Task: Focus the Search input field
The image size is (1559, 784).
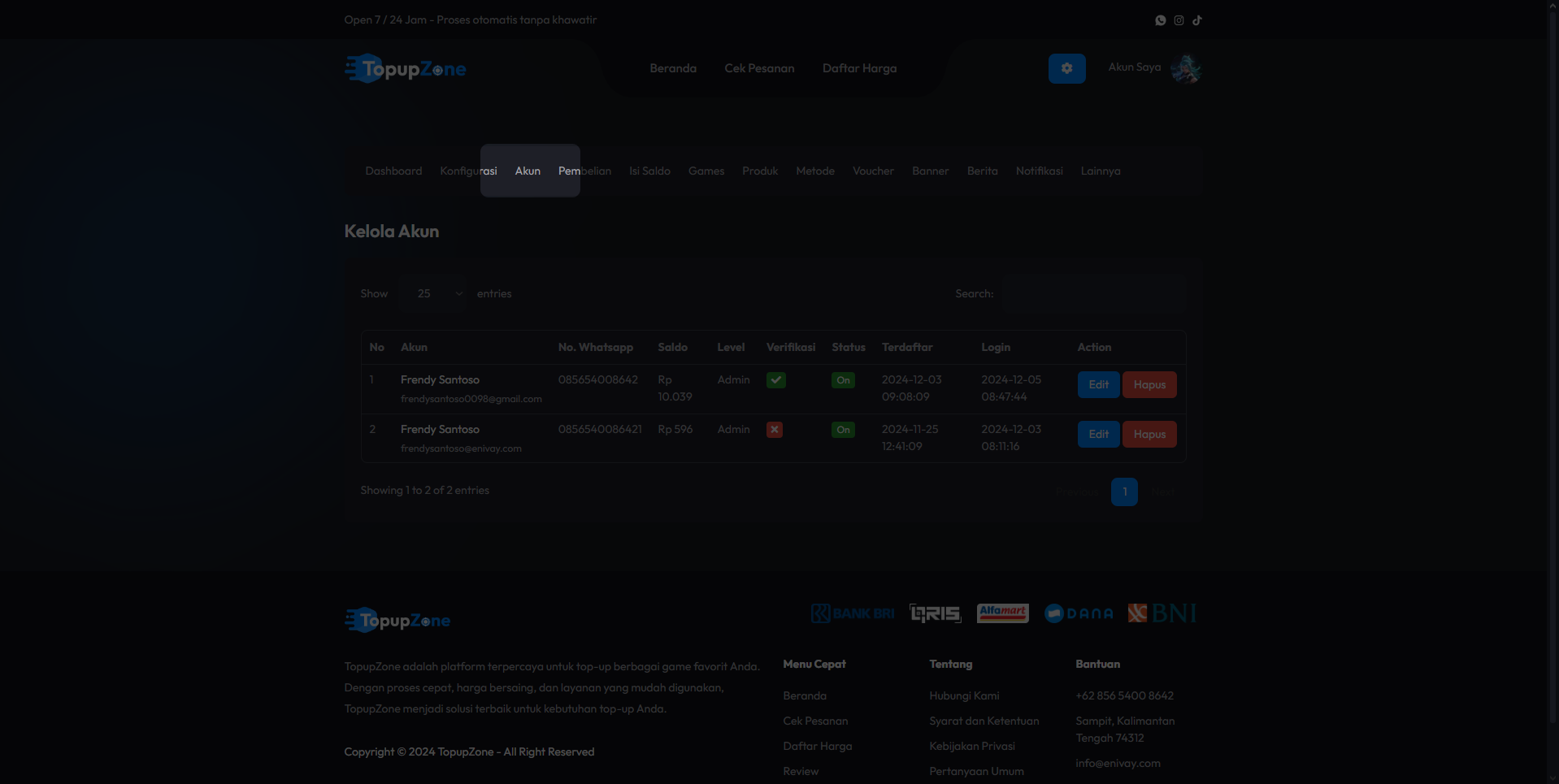Action: pyautogui.click(x=1094, y=294)
